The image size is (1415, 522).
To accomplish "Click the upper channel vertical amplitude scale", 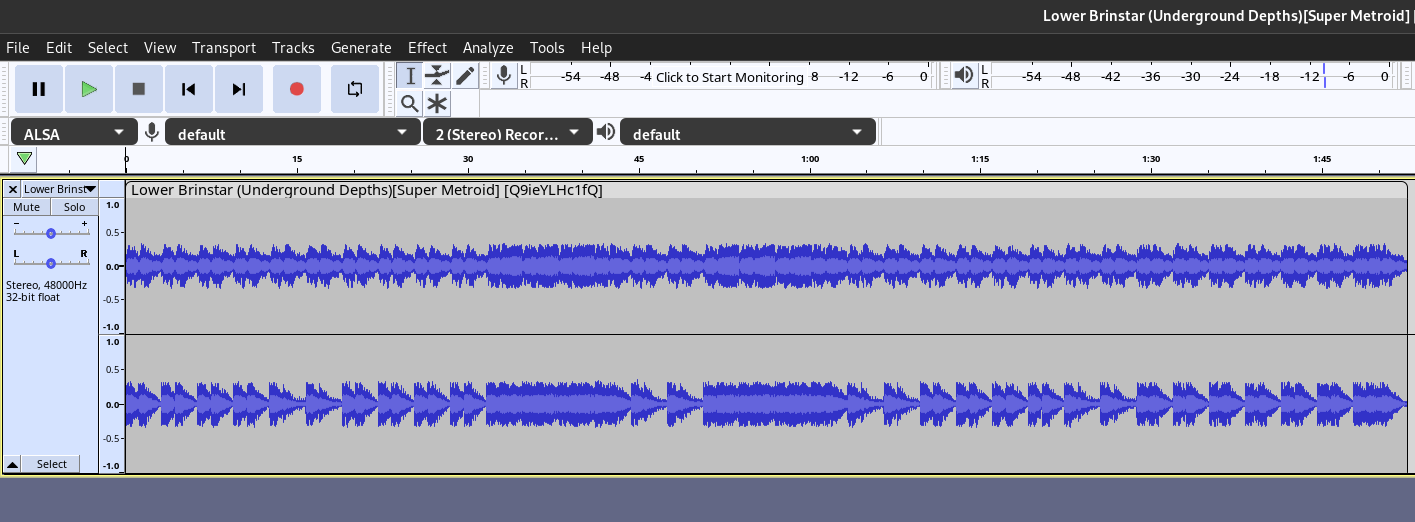I will click(112, 266).
